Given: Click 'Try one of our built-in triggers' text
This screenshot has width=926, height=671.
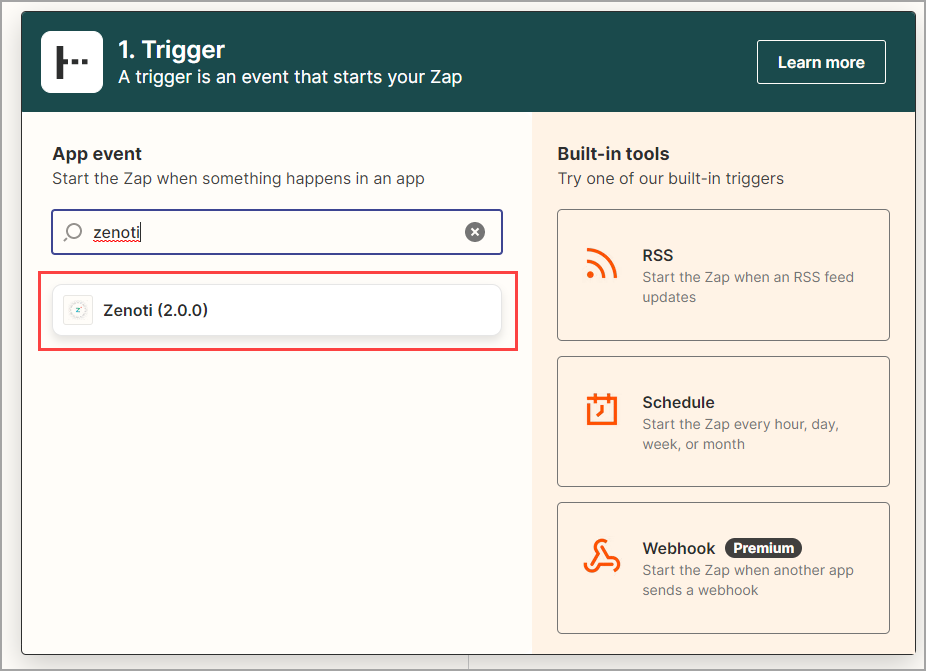Looking at the screenshot, I should (x=670, y=178).
